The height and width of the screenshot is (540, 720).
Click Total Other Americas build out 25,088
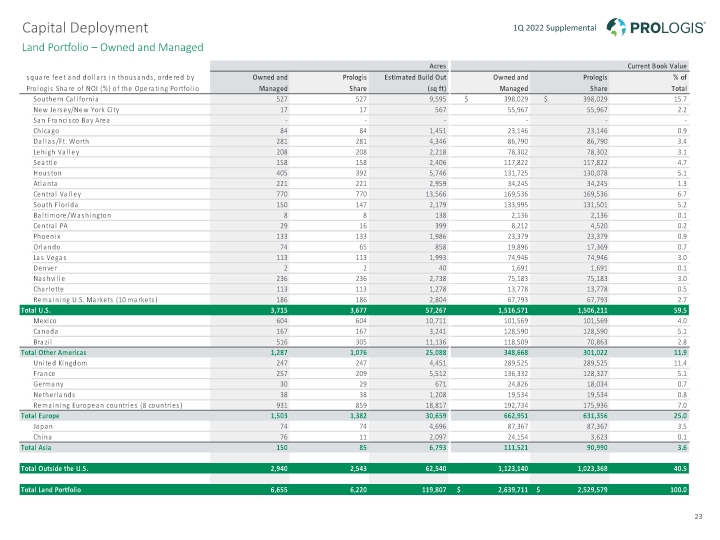coord(436,353)
